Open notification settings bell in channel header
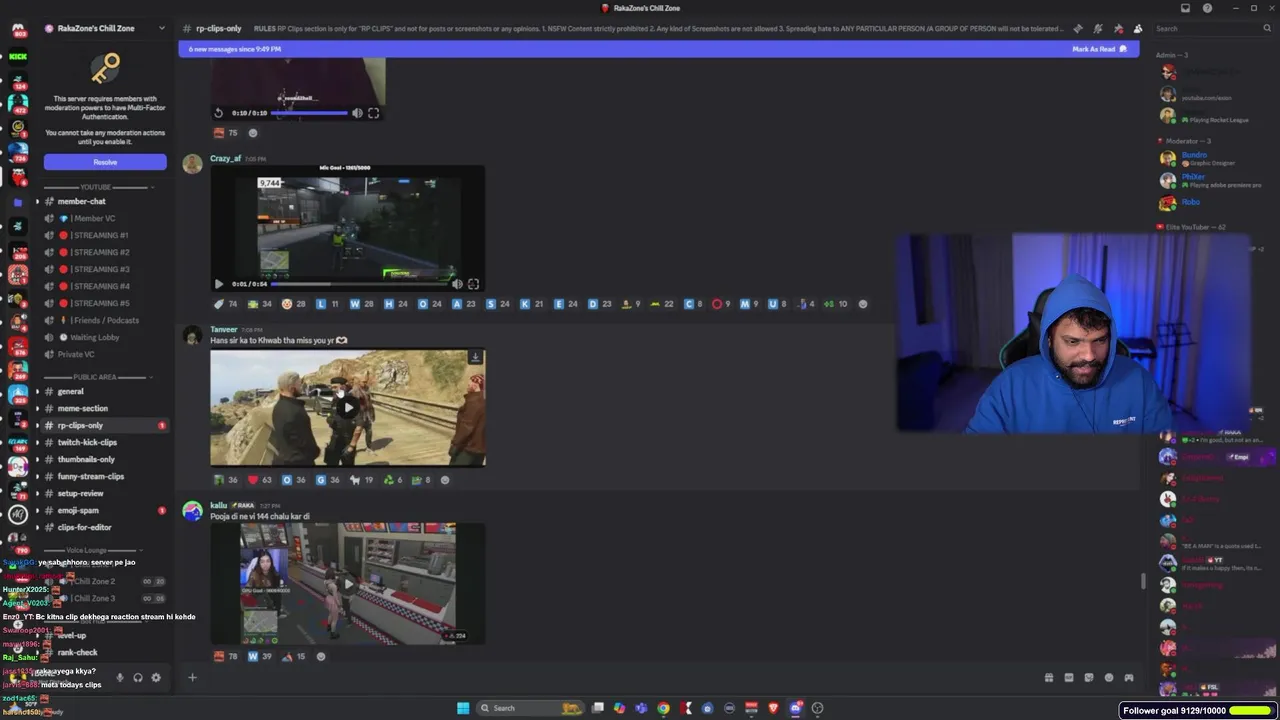 point(1097,29)
